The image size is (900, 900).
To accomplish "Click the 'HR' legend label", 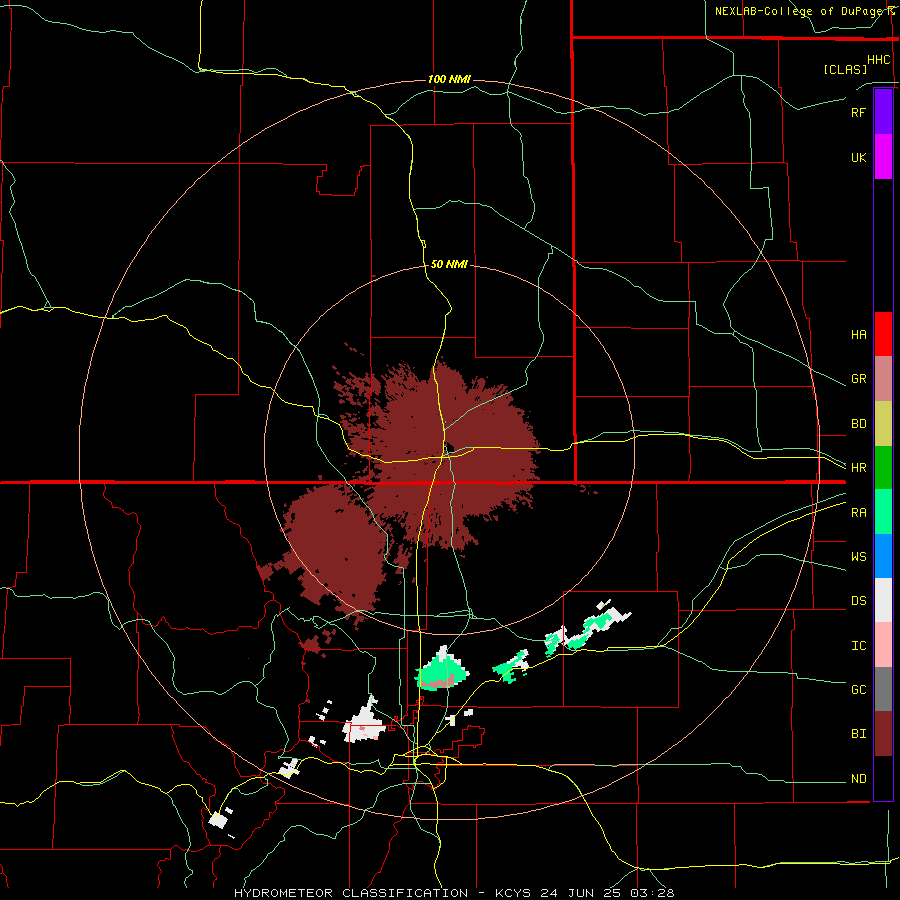I will pos(858,468).
